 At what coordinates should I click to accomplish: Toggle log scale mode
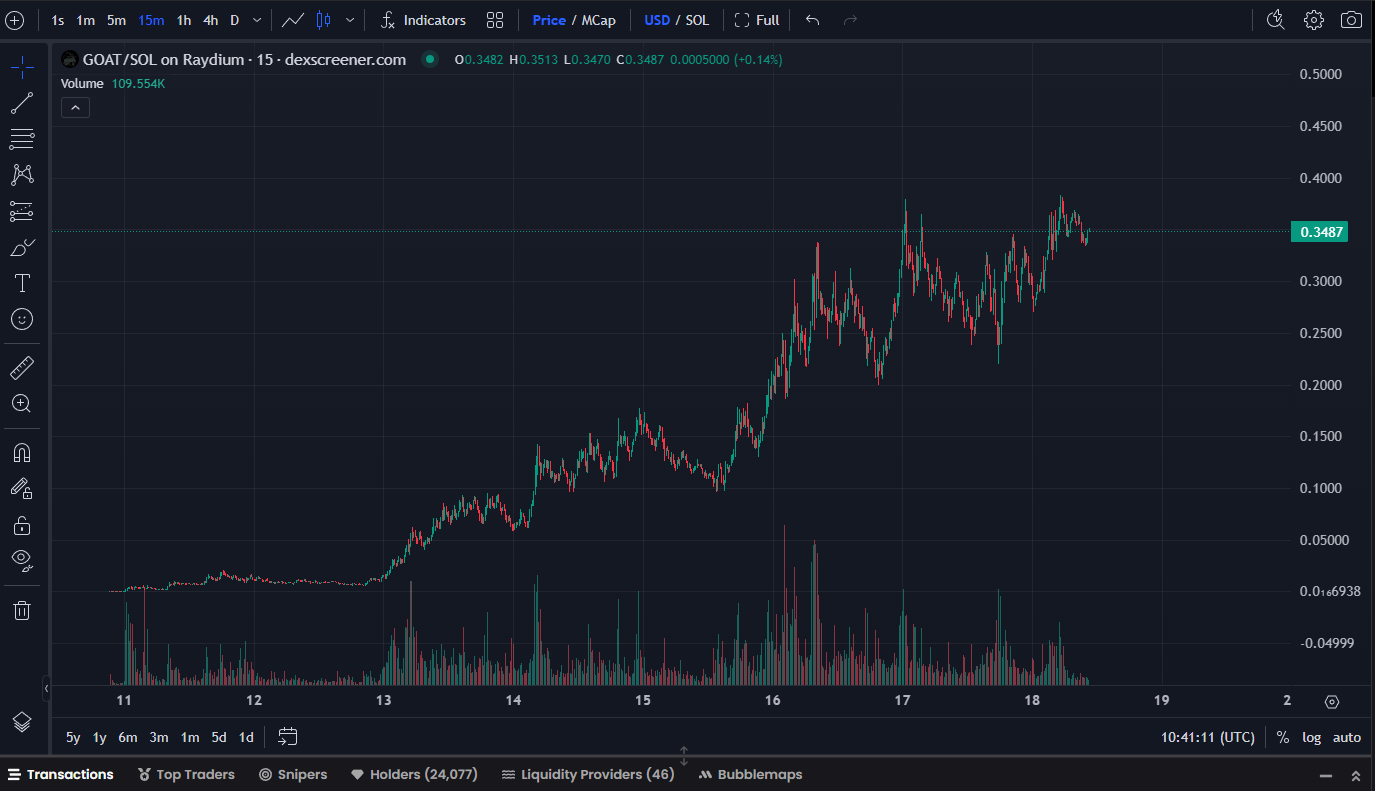point(1312,738)
